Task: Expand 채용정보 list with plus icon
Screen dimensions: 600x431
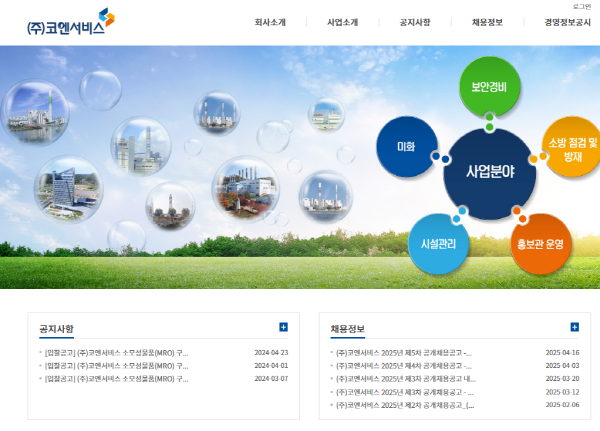Action: (x=574, y=327)
